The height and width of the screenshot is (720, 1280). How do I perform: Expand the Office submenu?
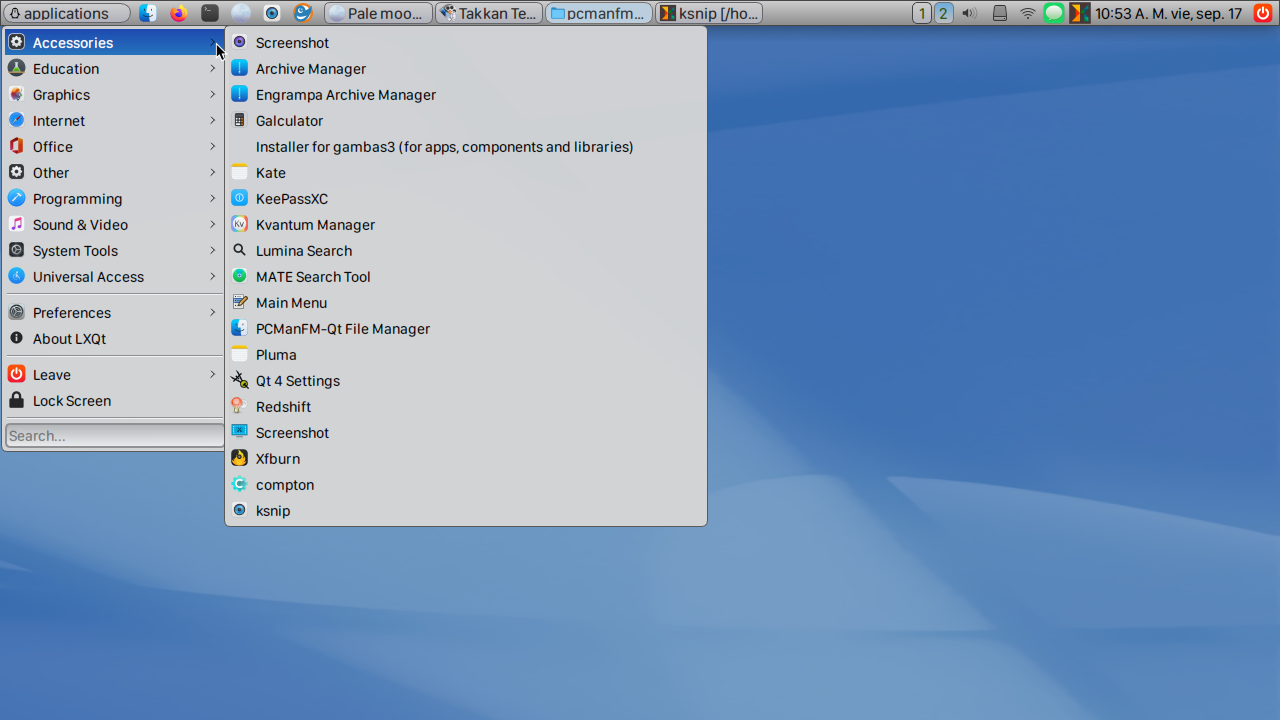113,147
